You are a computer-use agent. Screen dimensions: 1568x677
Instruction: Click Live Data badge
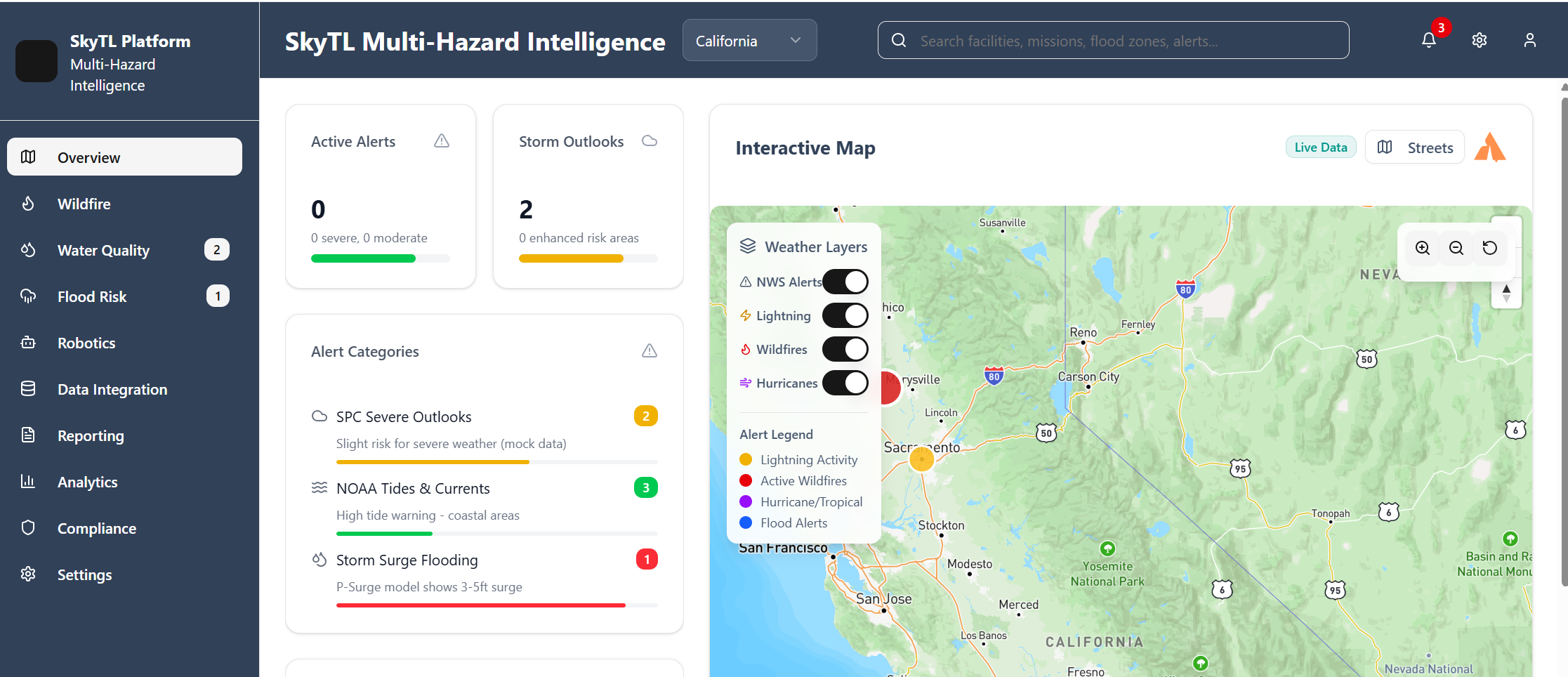(x=1321, y=147)
